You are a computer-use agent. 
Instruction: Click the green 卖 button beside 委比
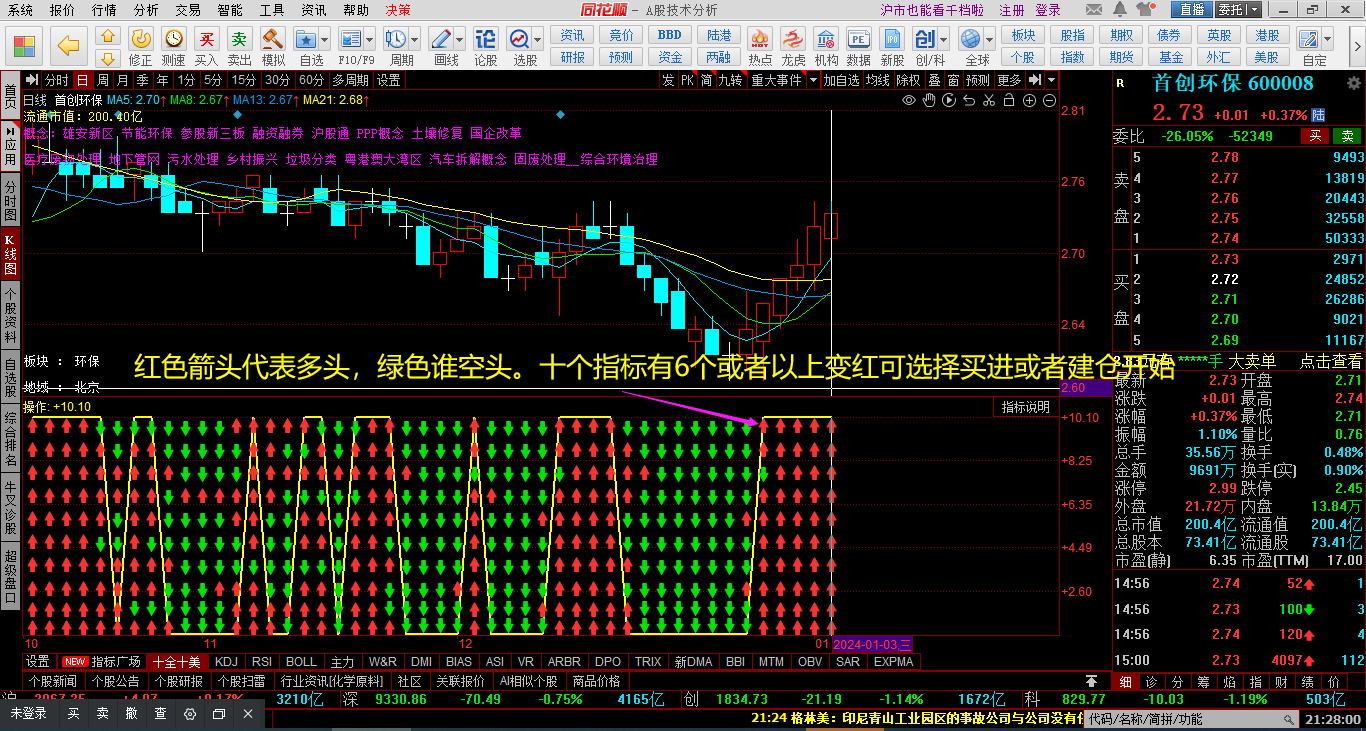(x=1348, y=136)
